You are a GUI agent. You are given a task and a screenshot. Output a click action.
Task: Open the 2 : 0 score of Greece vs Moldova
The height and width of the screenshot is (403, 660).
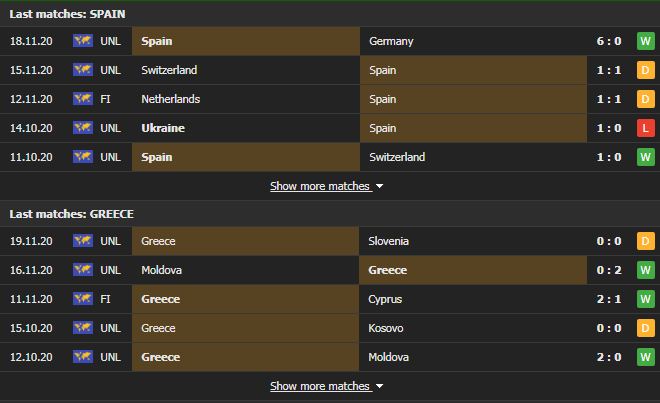click(609, 357)
